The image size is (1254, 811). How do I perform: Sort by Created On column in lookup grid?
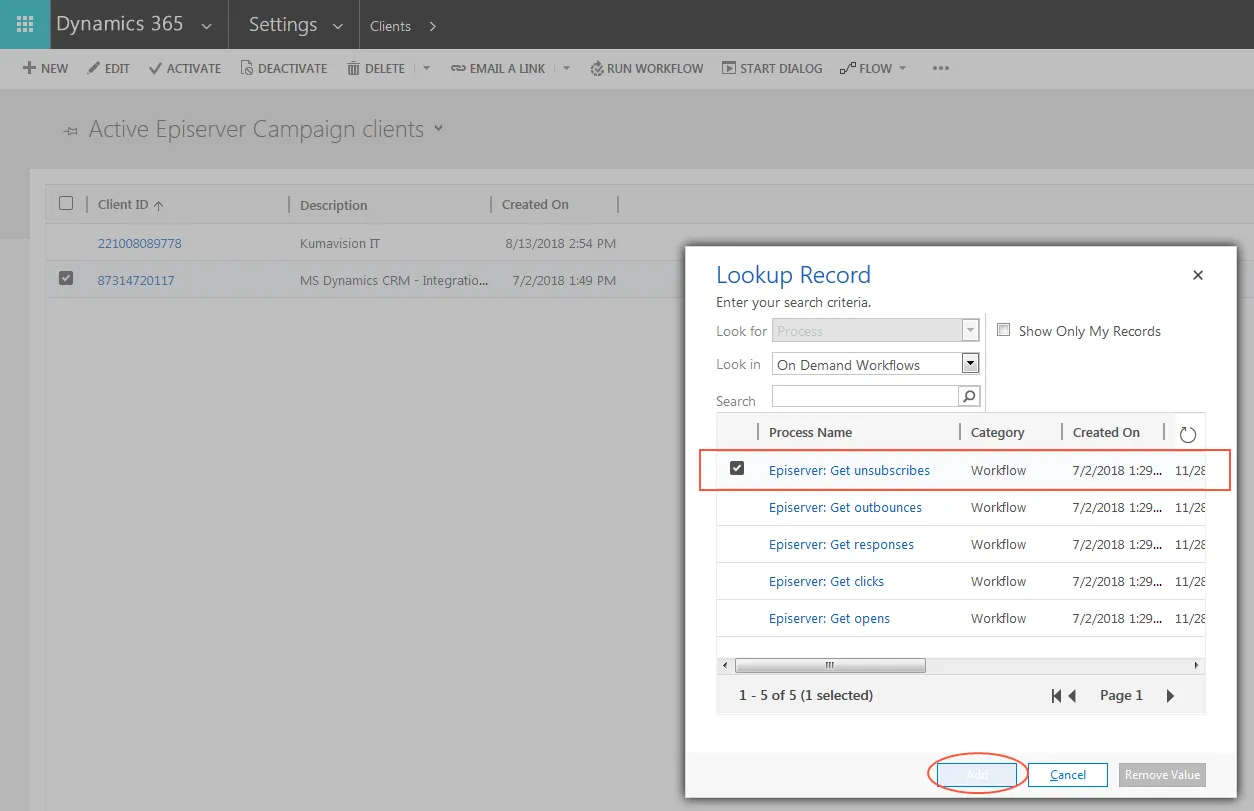(1106, 432)
